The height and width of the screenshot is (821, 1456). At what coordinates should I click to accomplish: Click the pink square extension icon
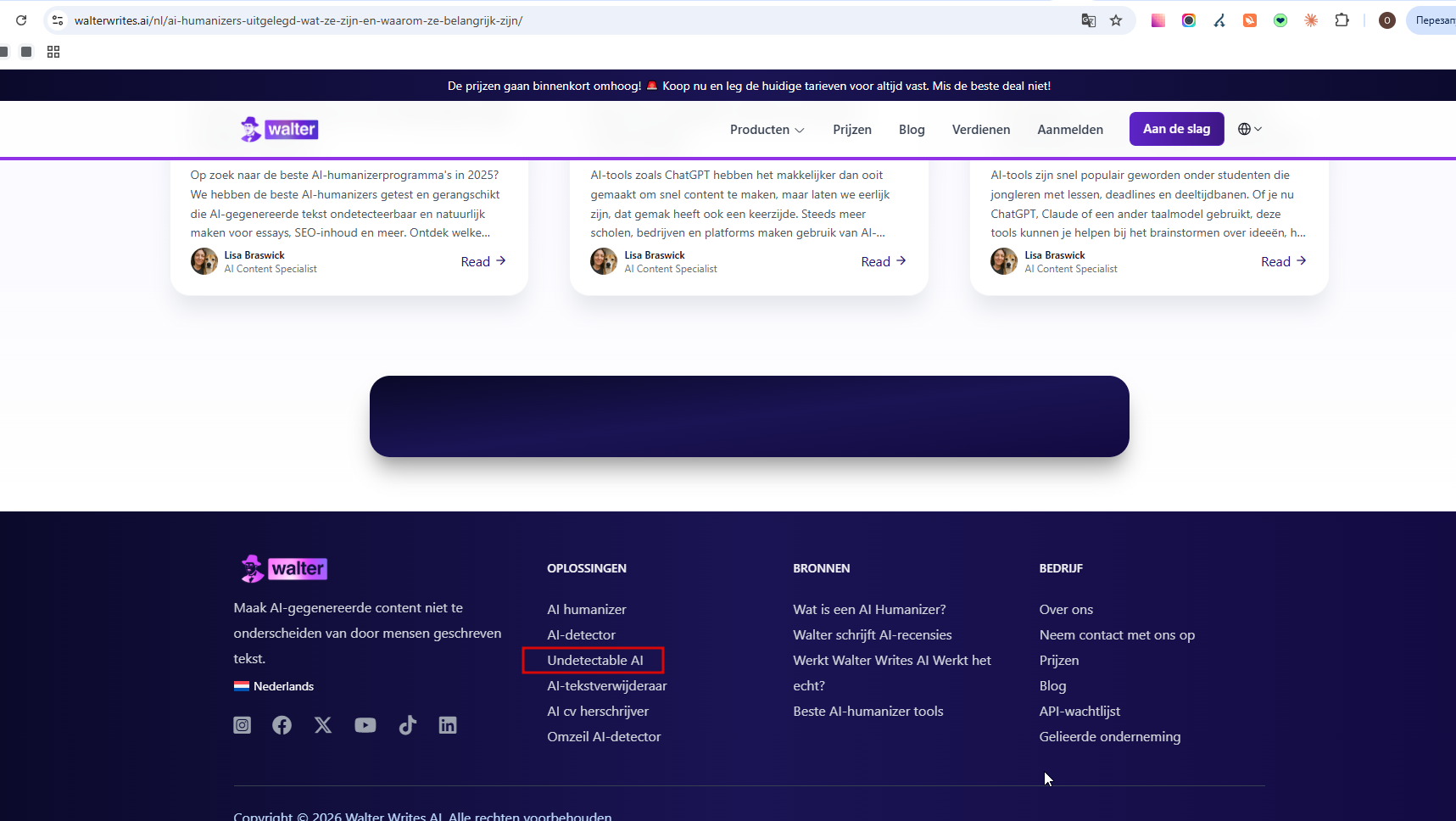click(1158, 20)
